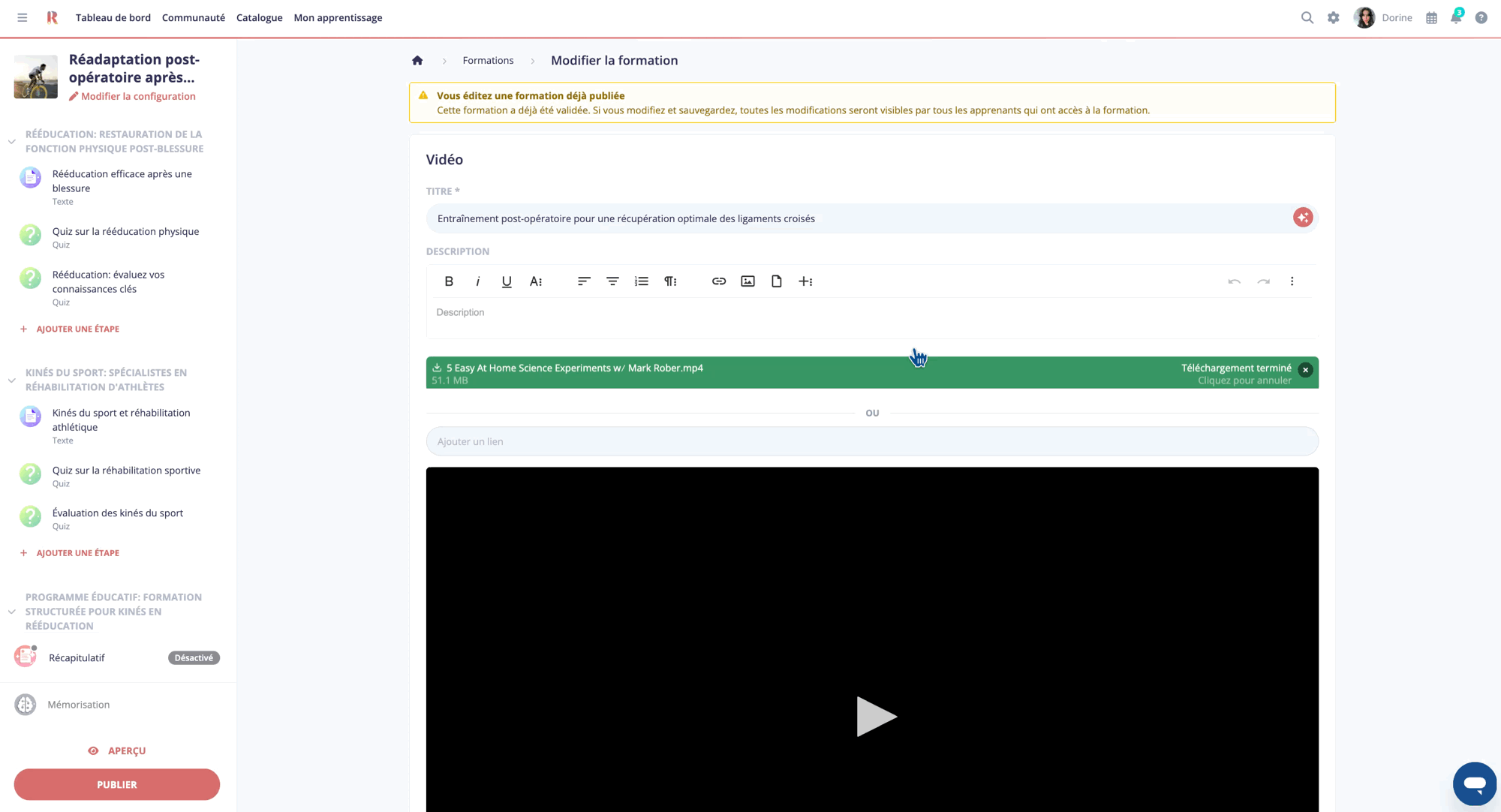The width and height of the screenshot is (1501, 812).
Task: Apply italic text formatting
Action: point(477,281)
